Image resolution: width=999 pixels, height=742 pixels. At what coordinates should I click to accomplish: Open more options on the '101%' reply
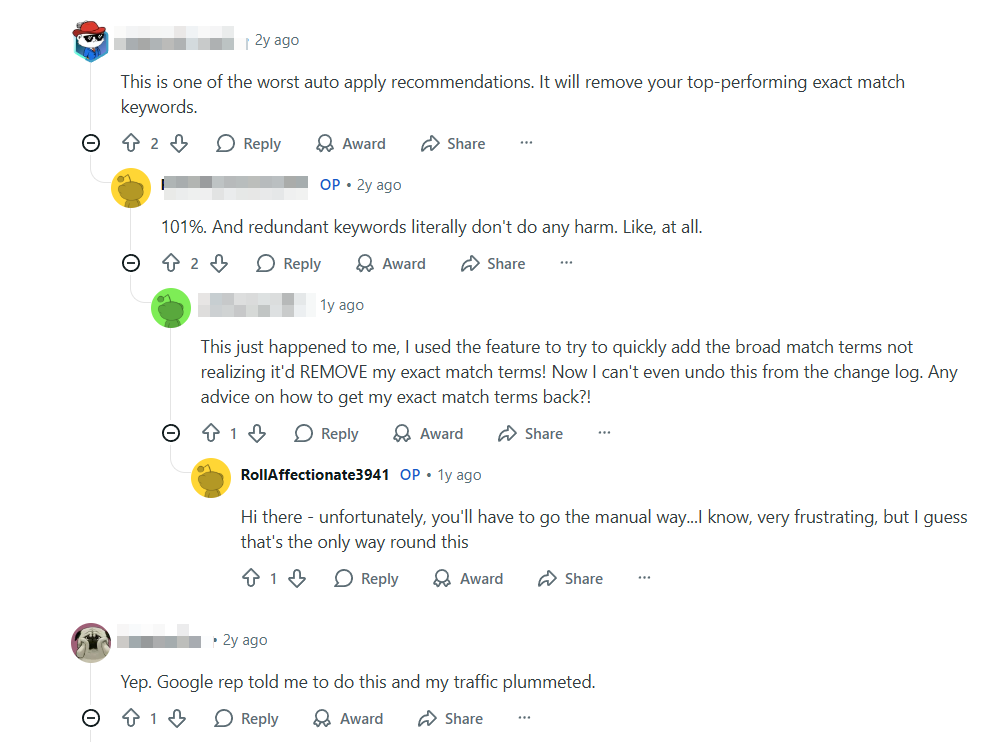pos(566,264)
